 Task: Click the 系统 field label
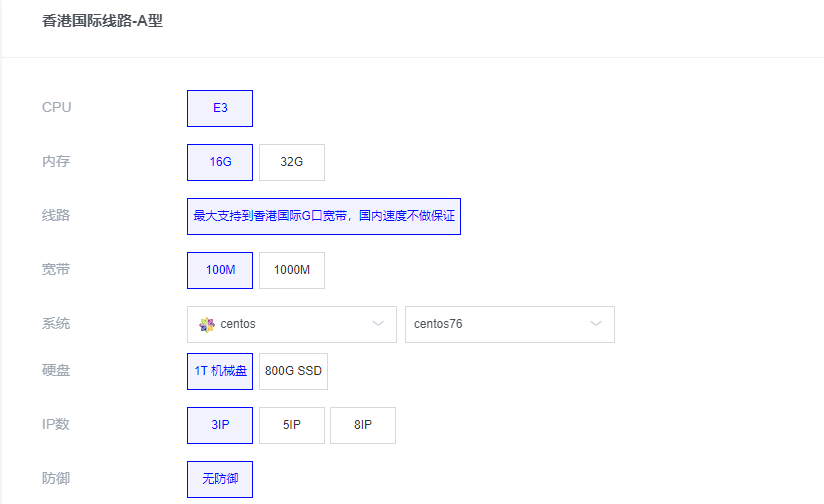(x=56, y=324)
